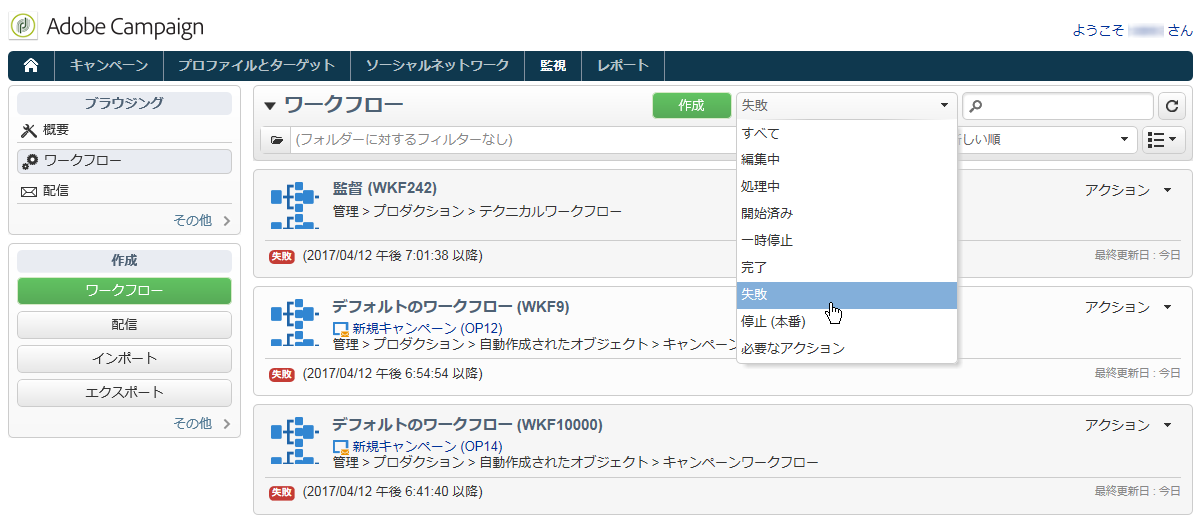The height and width of the screenshot is (523, 1202).
Task: Click the 監督 (WKF242) workflow icon
Action: (295, 206)
